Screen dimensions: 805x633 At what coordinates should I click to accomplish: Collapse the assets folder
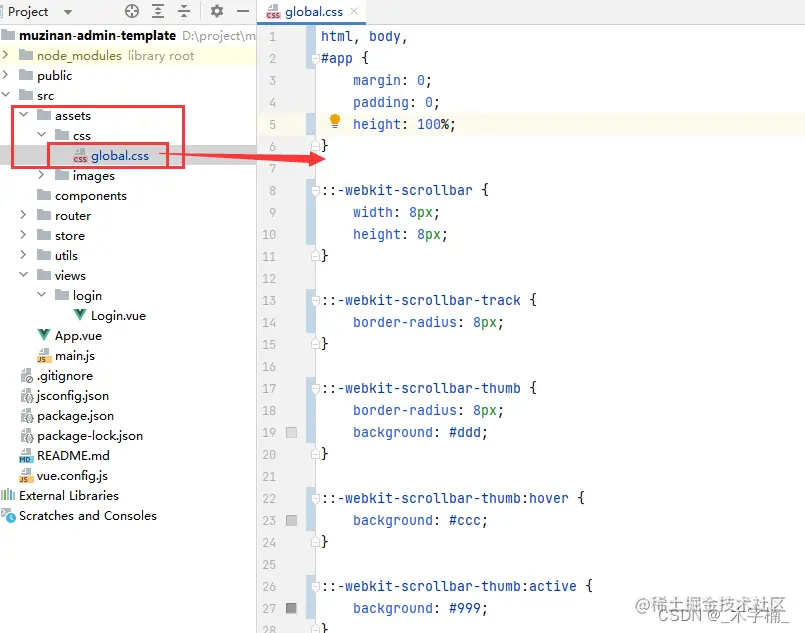tap(24, 114)
